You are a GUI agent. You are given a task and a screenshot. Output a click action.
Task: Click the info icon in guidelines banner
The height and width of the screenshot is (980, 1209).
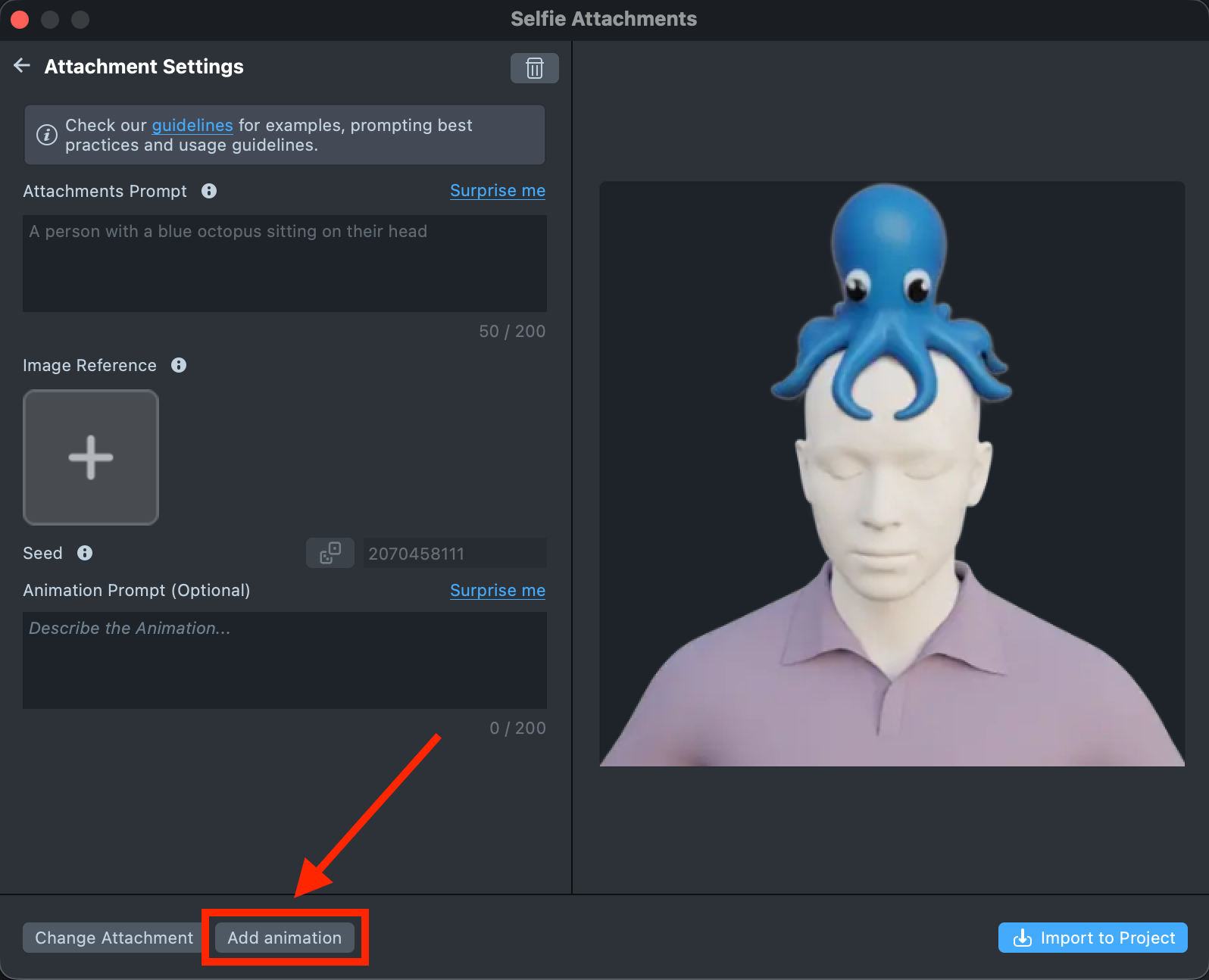pyautogui.click(x=47, y=135)
